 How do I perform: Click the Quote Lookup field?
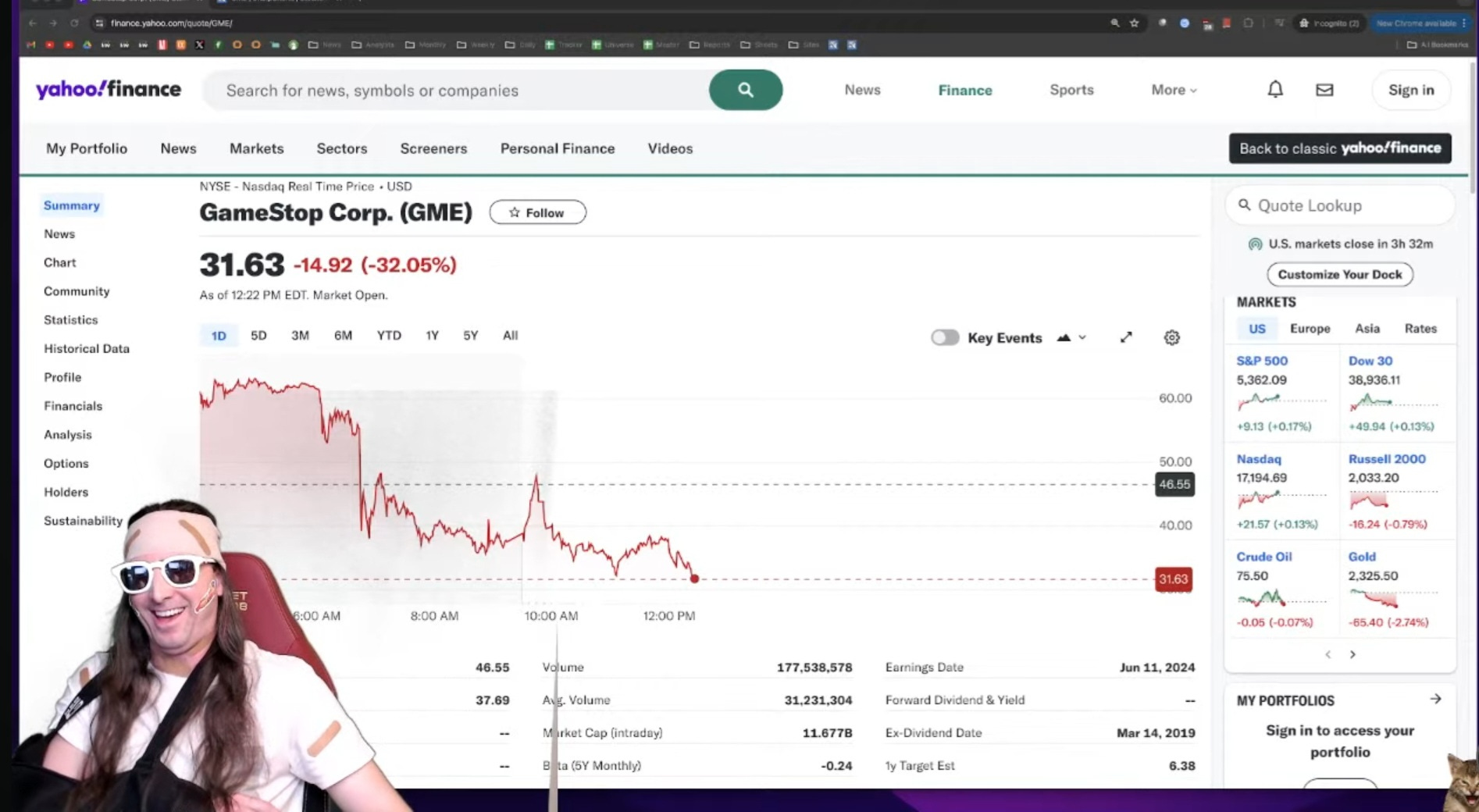1340,205
